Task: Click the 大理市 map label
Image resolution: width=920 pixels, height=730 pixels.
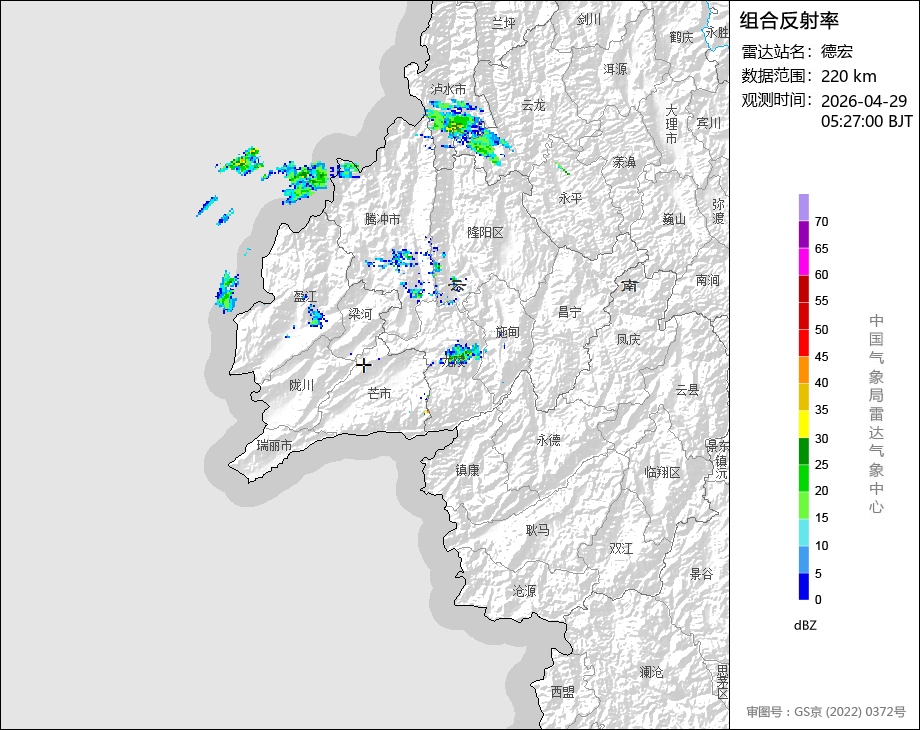Action: pos(671,124)
